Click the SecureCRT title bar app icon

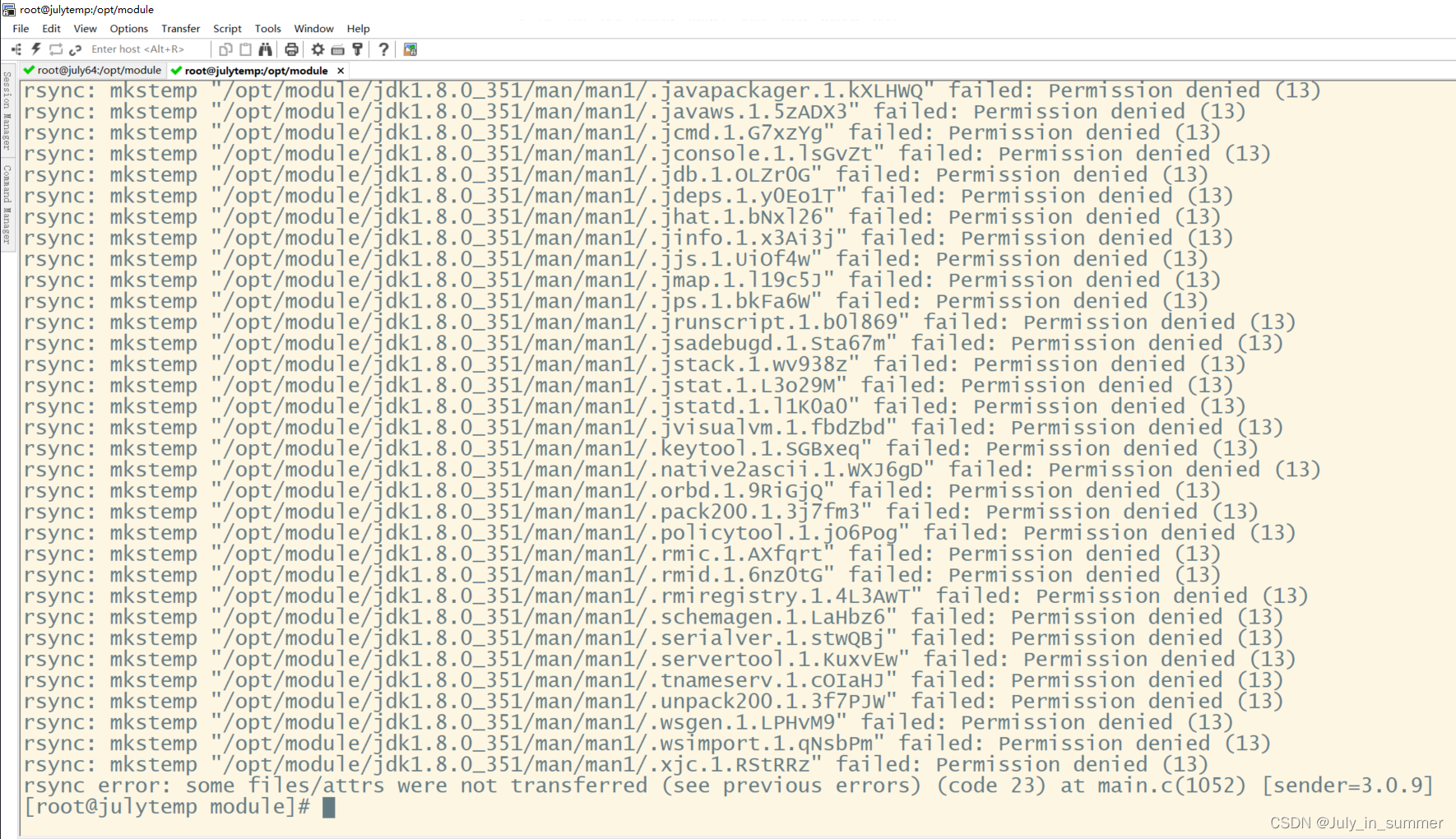click(9, 10)
